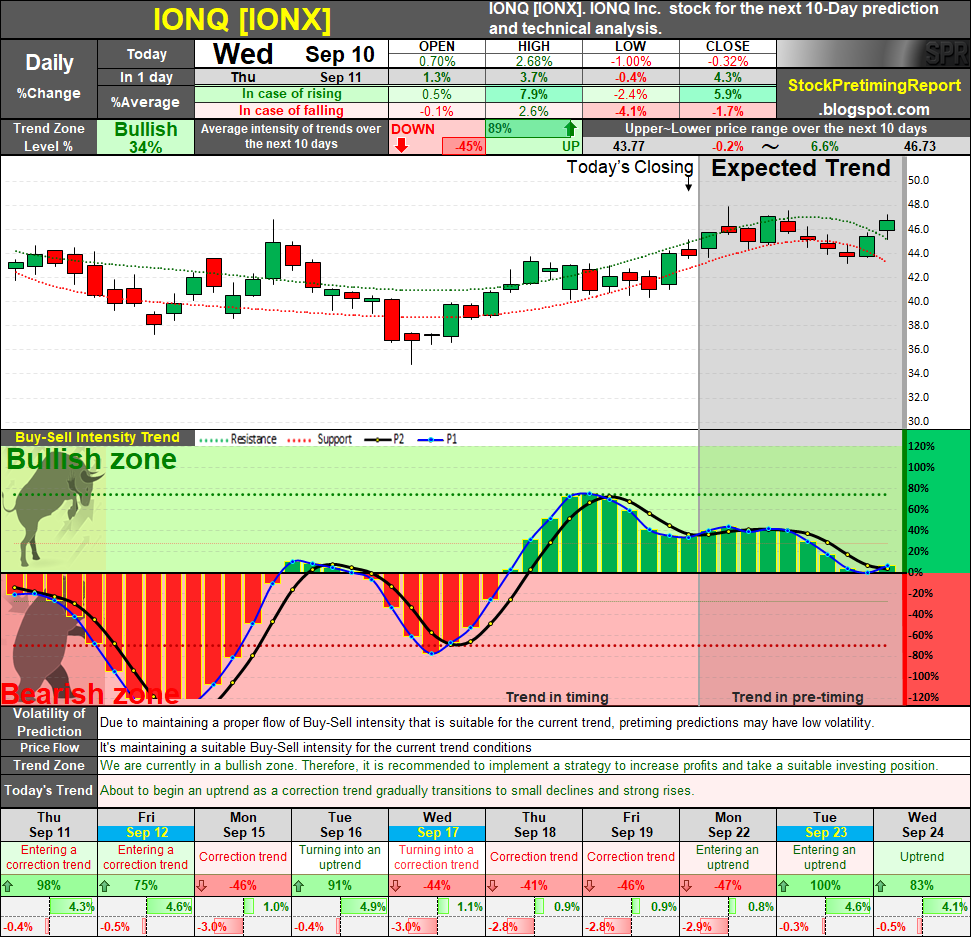Click the red down arrow beside -47%
971x937 pixels.
coord(687,886)
